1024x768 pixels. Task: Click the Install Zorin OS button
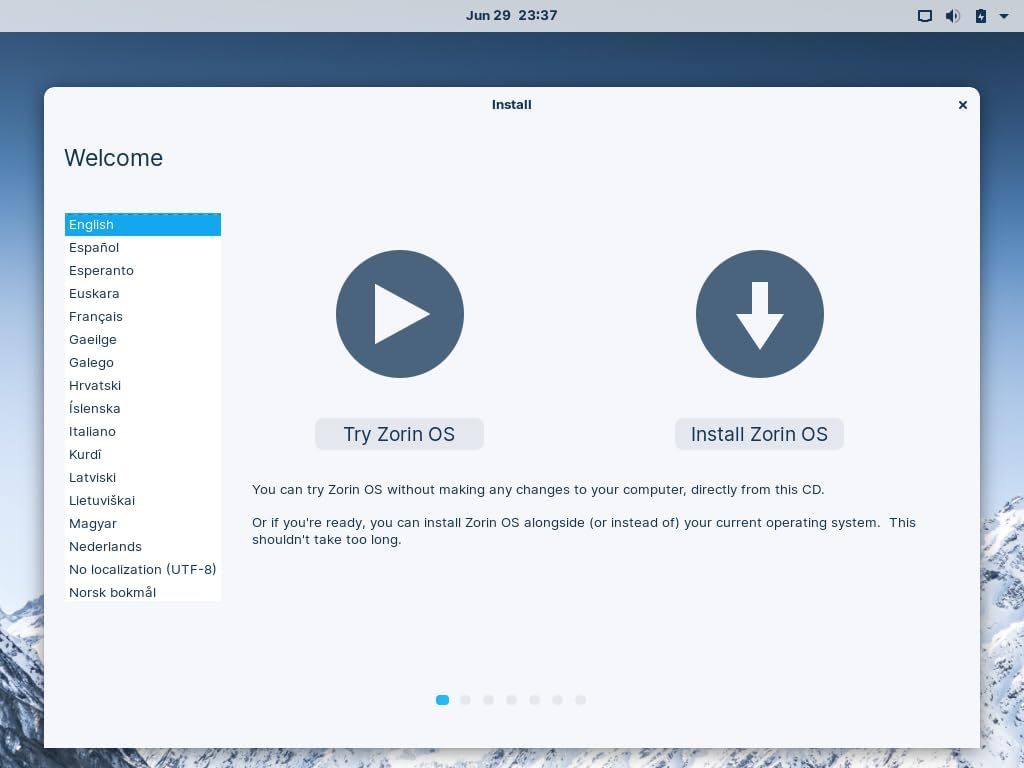click(759, 433)
